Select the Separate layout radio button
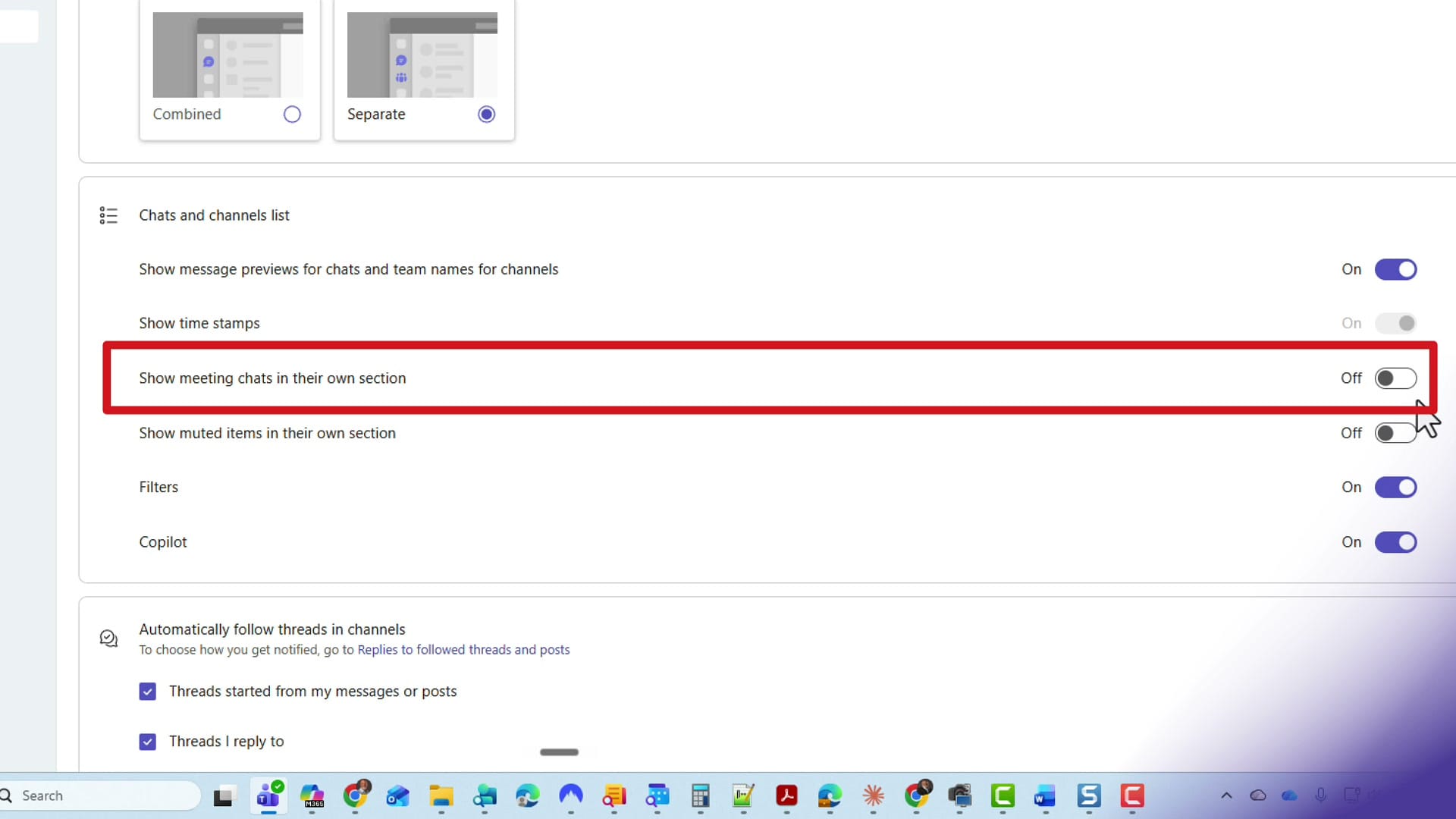The image size is (1456, 819). (x=487, y=115)
